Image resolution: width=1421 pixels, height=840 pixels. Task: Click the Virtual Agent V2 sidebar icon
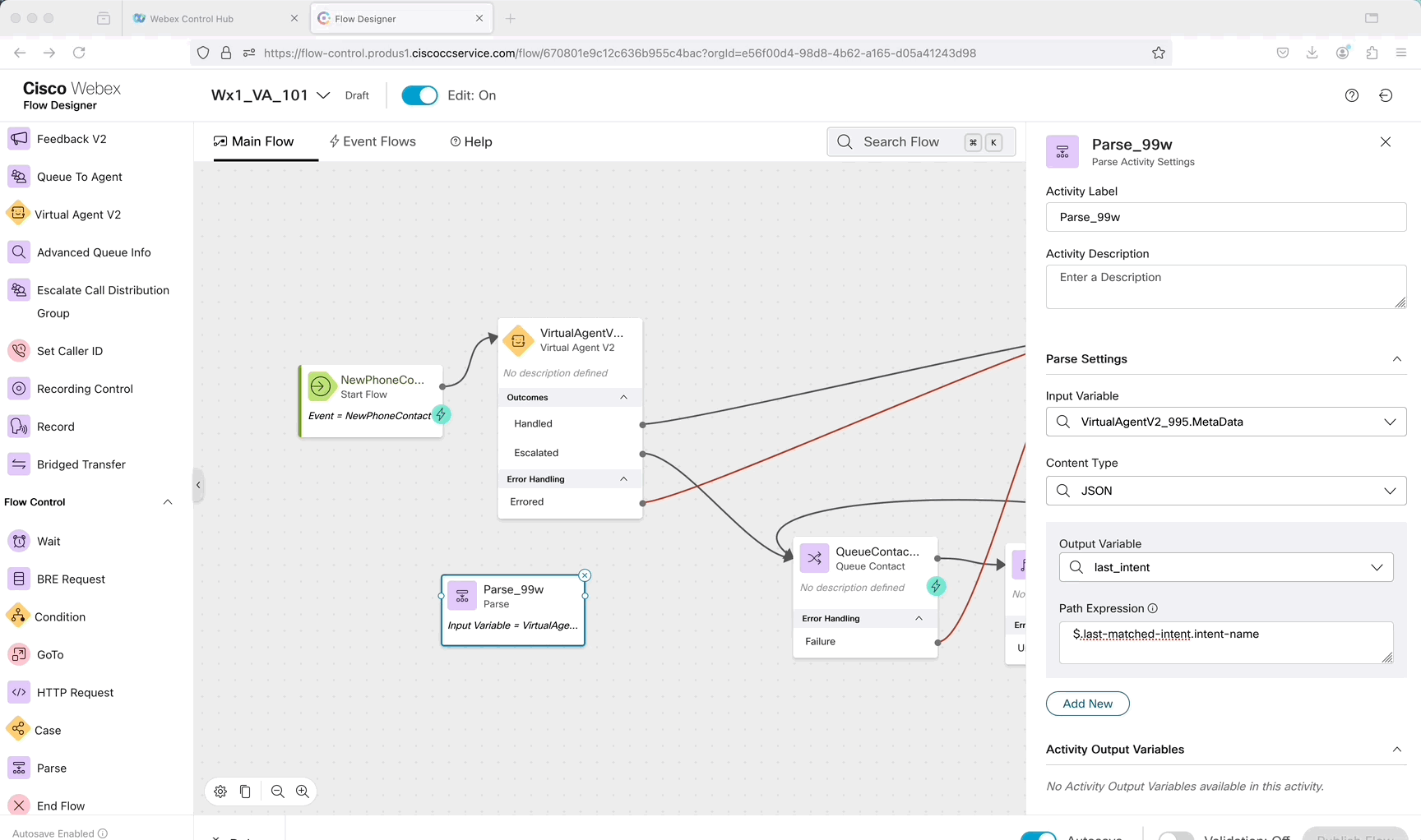pyautogui.click(x=18, y=214)
